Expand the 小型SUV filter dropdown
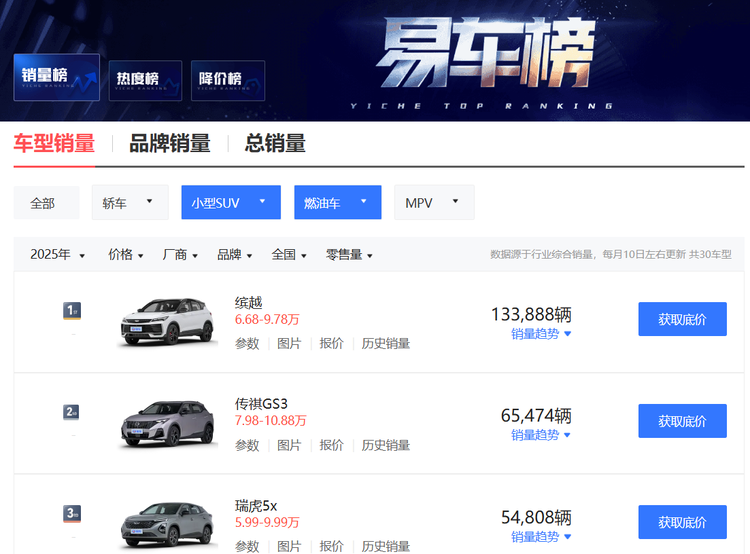This screenshot has height=554, width=750. [230, 203]
